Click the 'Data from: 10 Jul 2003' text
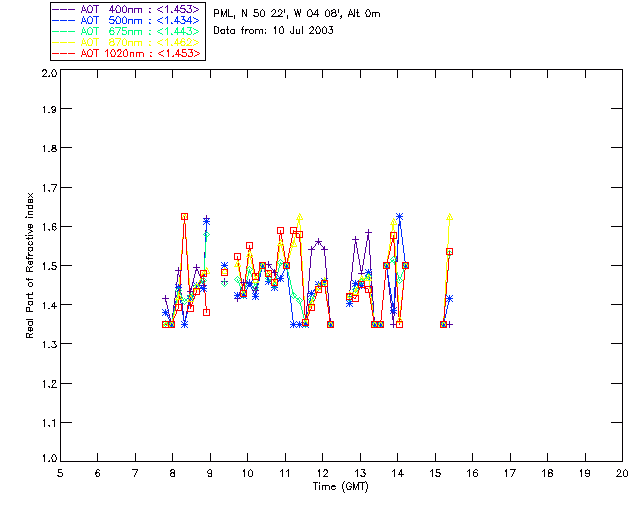640x512 pixels. (273, 31)
